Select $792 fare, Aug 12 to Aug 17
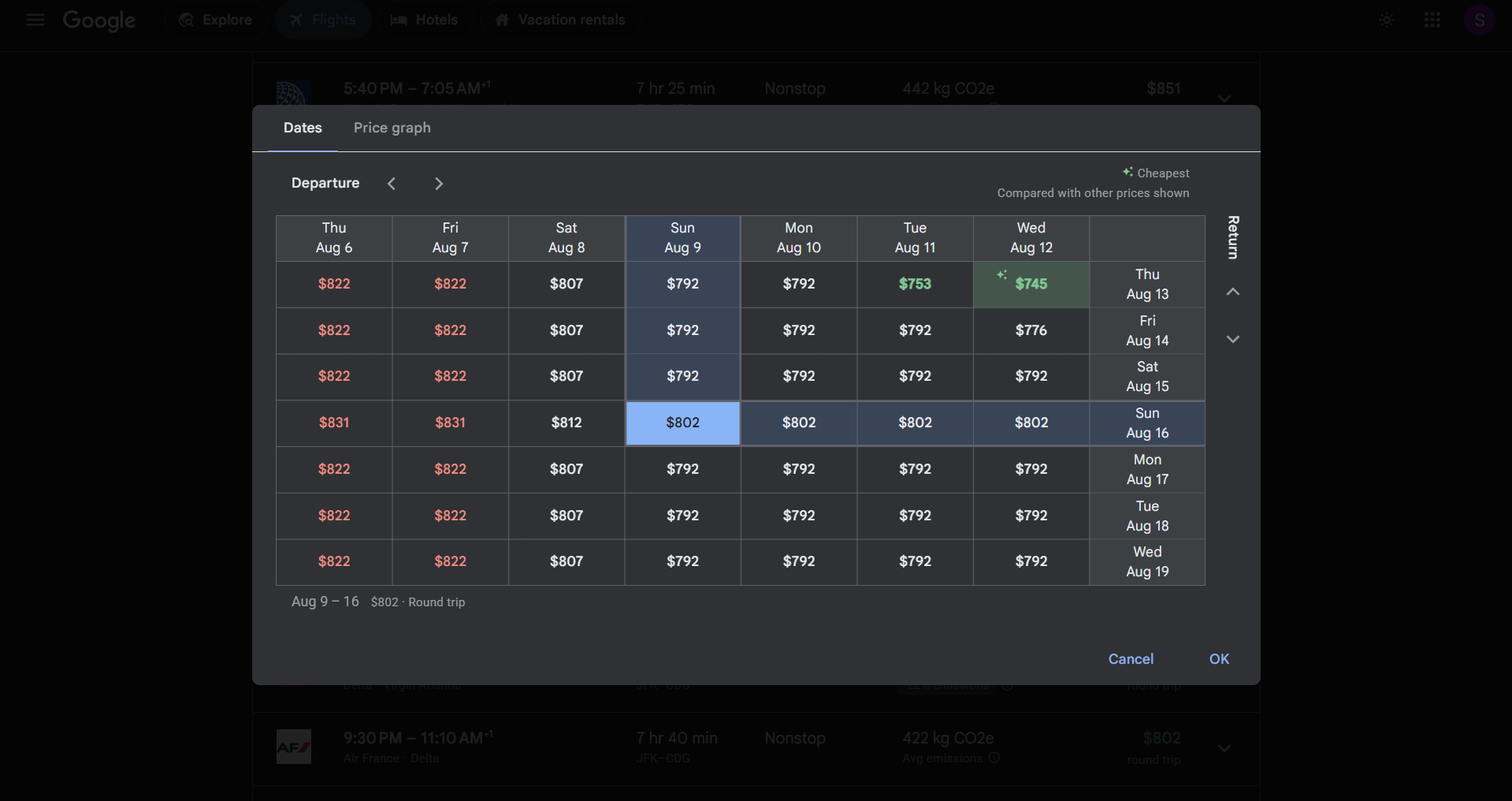 1031,470
